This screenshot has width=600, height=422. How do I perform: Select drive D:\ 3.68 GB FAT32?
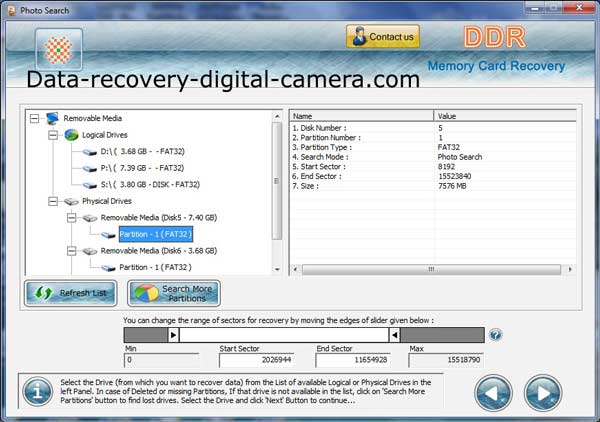142,152
